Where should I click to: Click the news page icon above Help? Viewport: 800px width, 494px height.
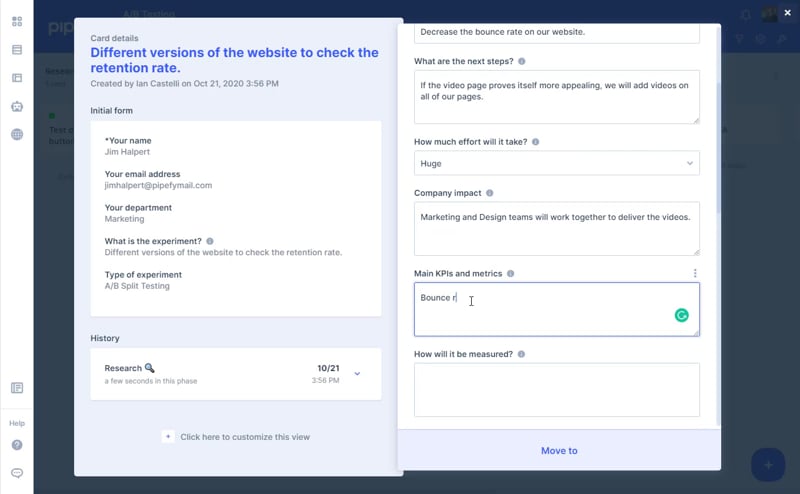point(17,388)
